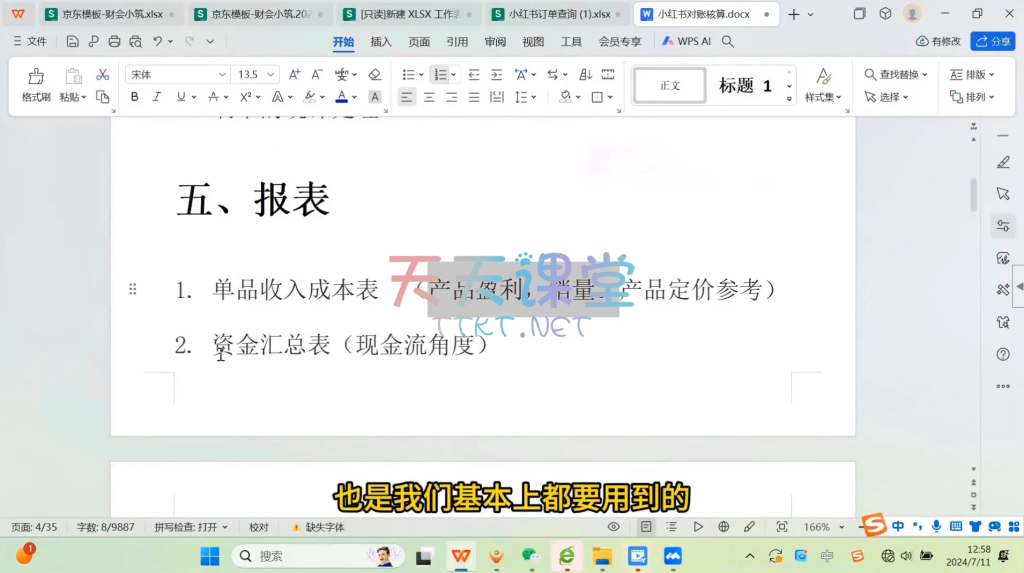Clear formatting with the eraser icon
Screen dimensions: 1024x573
point(374,75)
